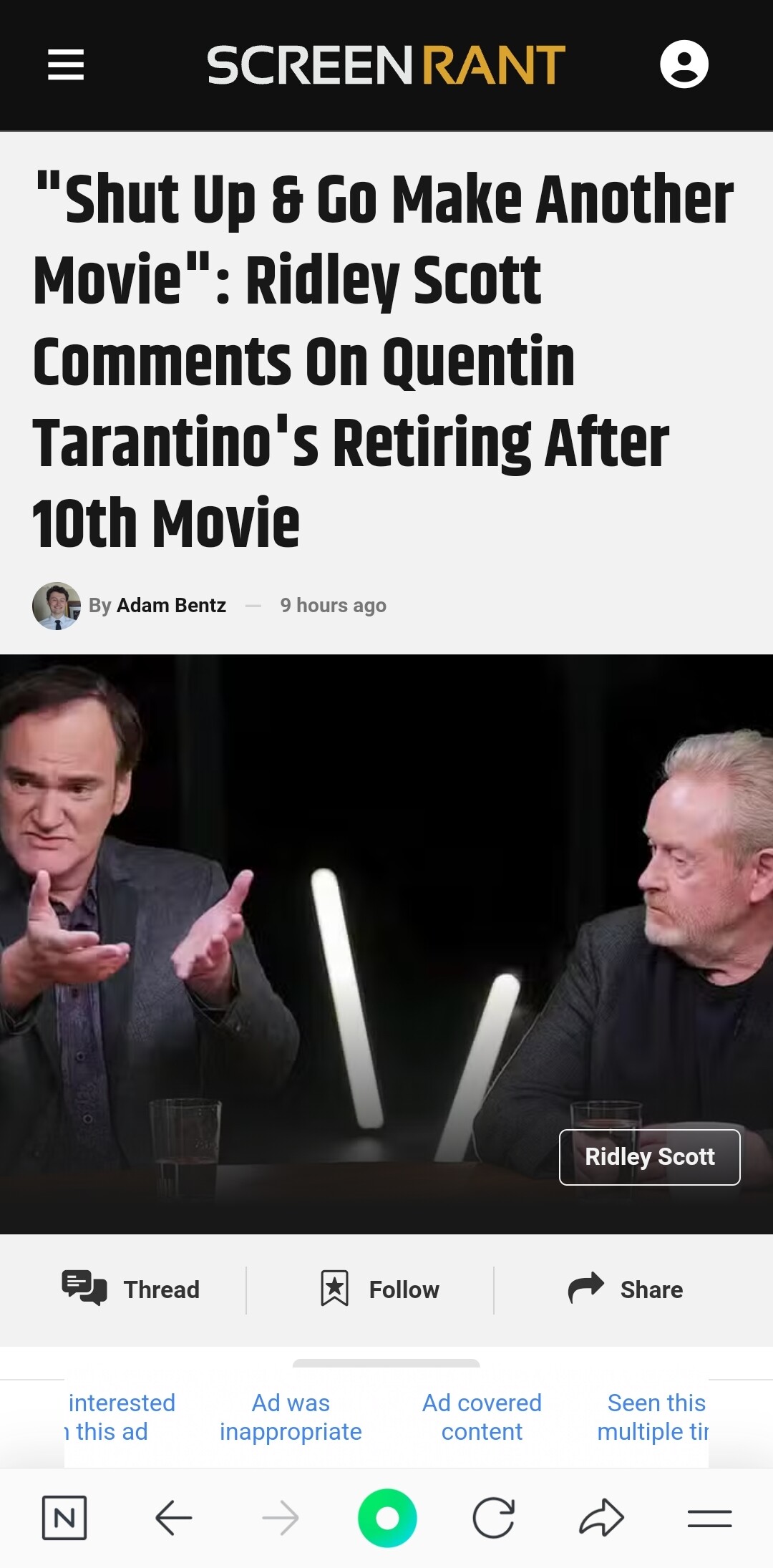Image resolution: width=773 pixels, height=1568 pixels.
Task: Tap the author avatar photo
Action: click(57, 606)
